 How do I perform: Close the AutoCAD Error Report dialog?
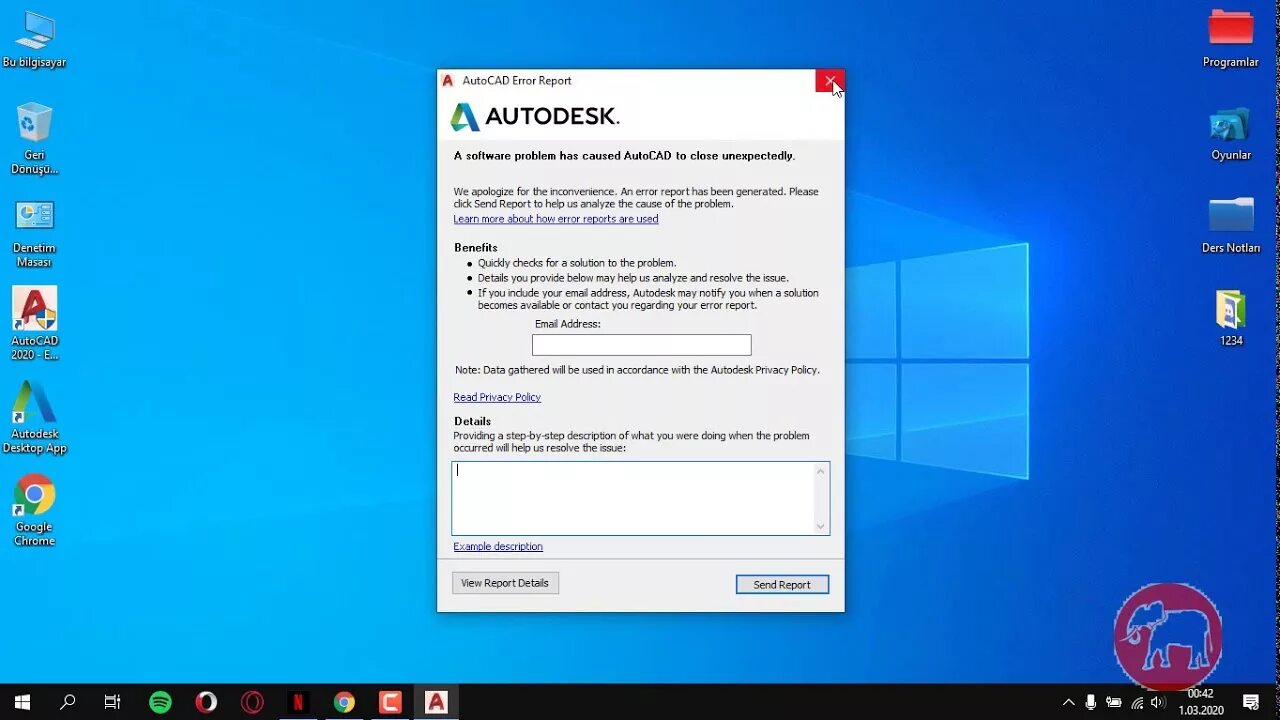click(x=830, y=81)
